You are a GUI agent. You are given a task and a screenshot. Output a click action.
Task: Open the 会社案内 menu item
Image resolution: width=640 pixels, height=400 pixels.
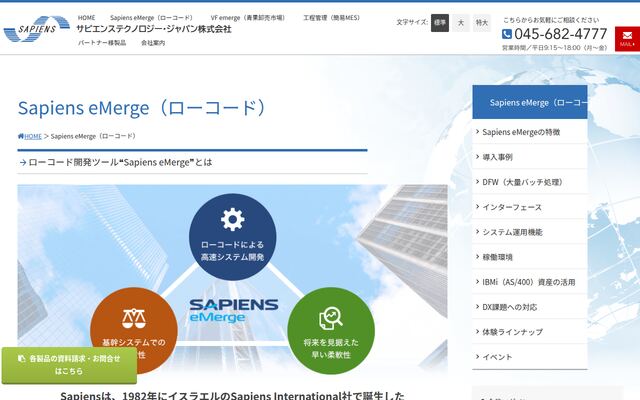point(153,42)
